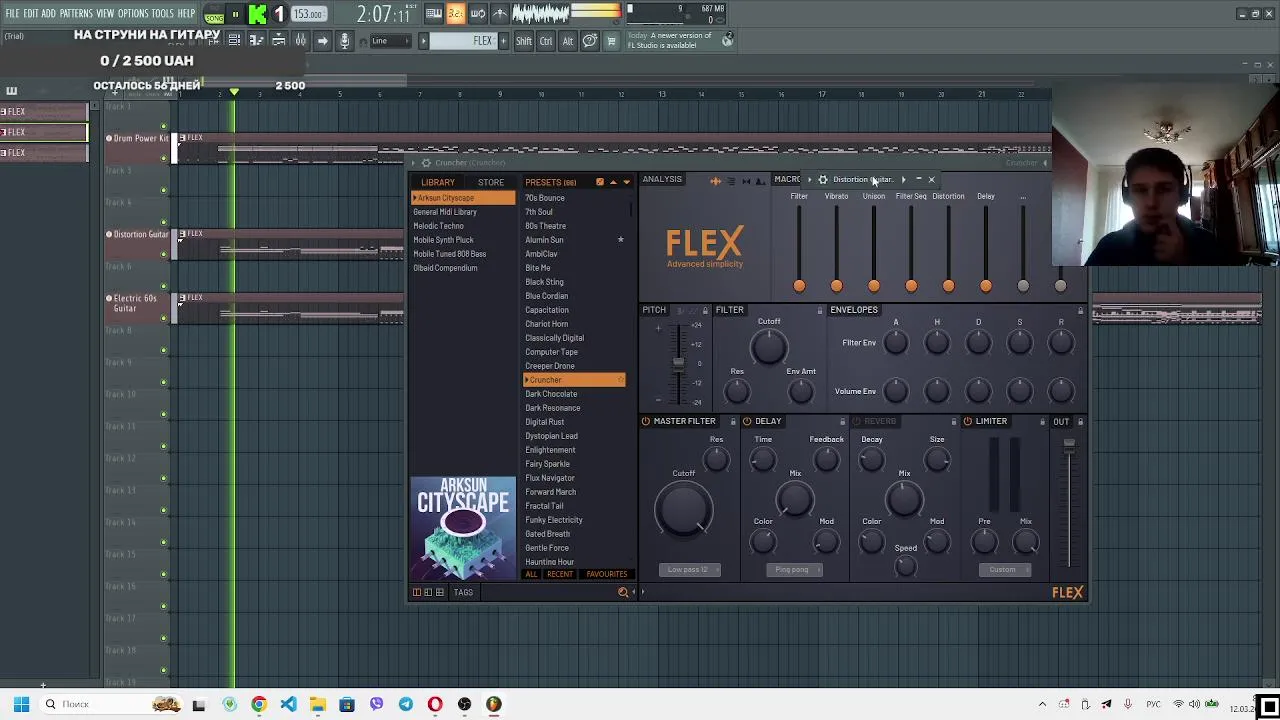1280x720 pixels.
Task: Click the presets sort up arrow
Action: click(x=613, y=182)
